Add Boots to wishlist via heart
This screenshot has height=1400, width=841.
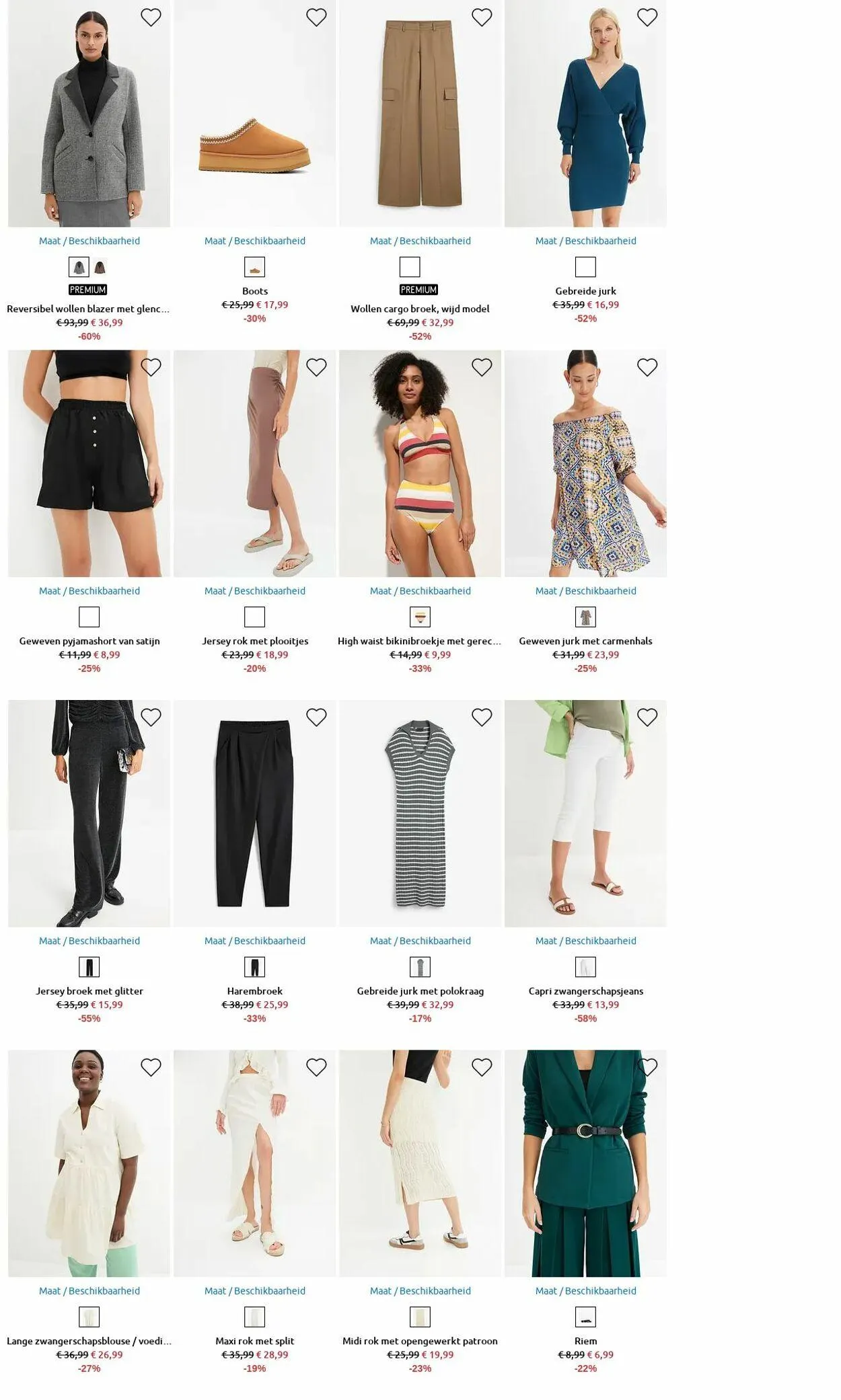[316, 17]
